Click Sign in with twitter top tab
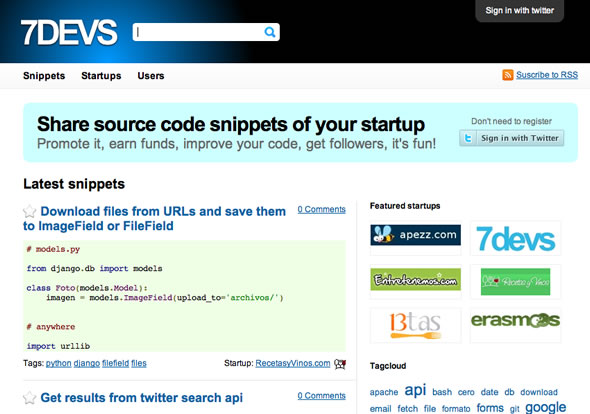The height and width of the screenshot is (414, 590). (x=519, y=11)
